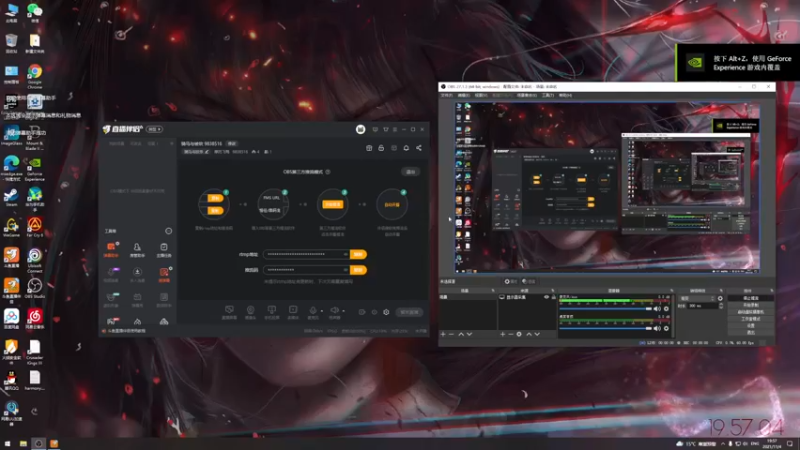Click the question mark beside OBS third-party mode title
The width and height of the screenshot is (800, 450).
(x=328, y=172)
